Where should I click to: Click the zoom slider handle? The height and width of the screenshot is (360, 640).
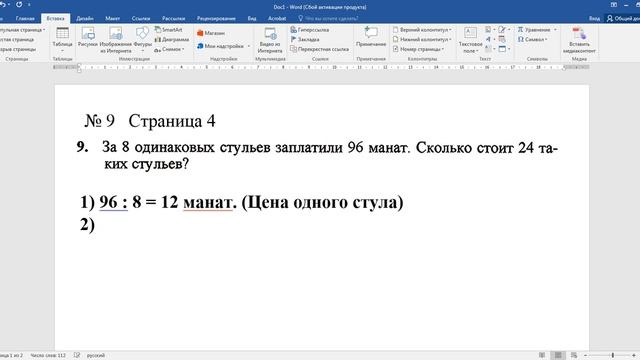pos(613,356)
